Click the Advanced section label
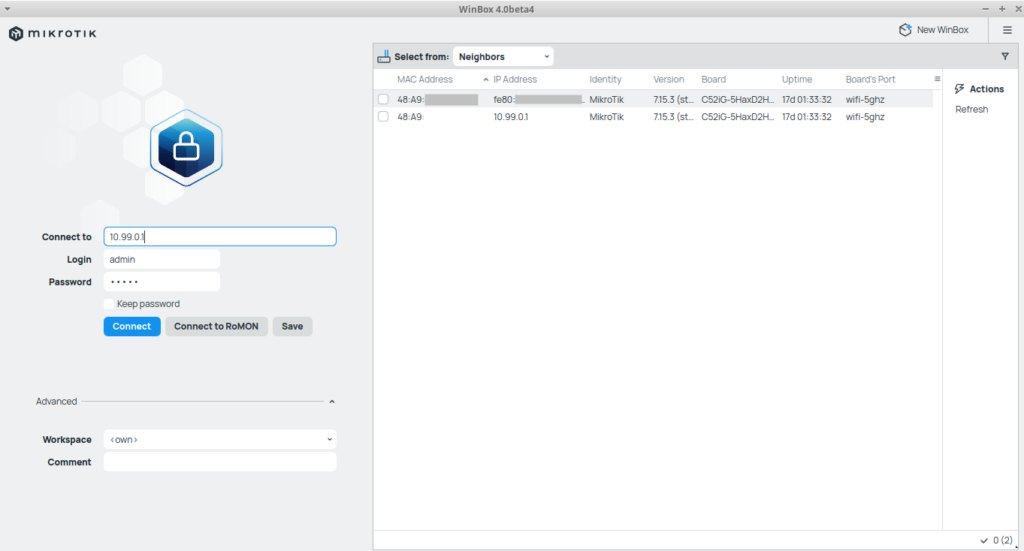The image size is (1024, 551). click(x=56, y=401)
